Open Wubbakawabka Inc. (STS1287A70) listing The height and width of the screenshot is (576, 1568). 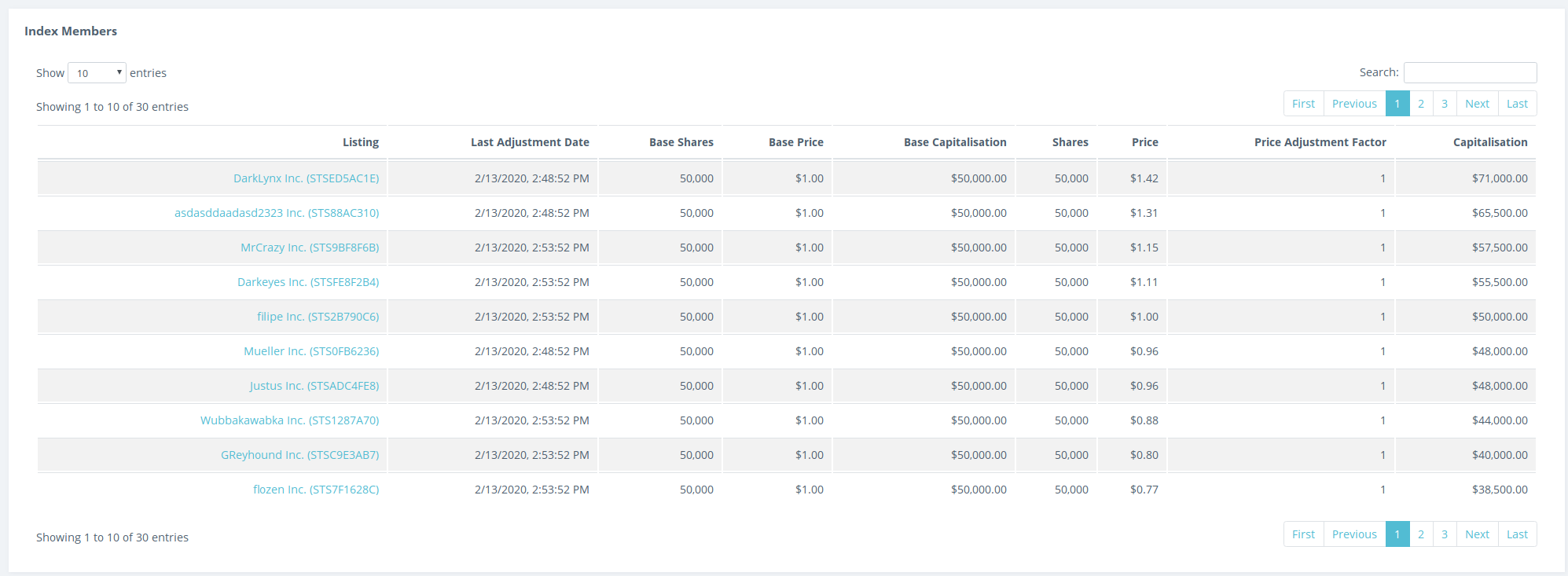point(289,420)
